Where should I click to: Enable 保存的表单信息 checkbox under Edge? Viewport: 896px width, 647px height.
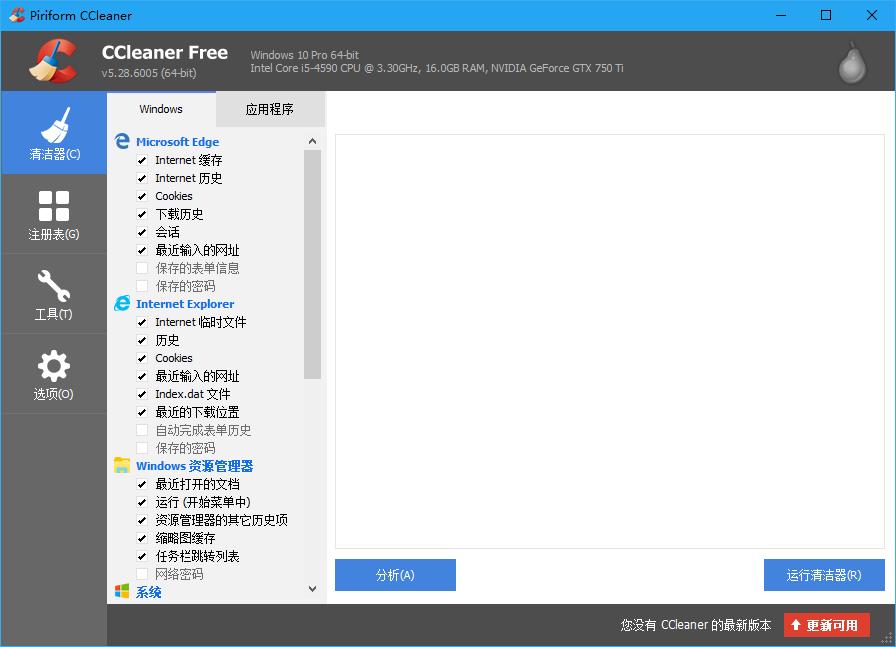142,268
